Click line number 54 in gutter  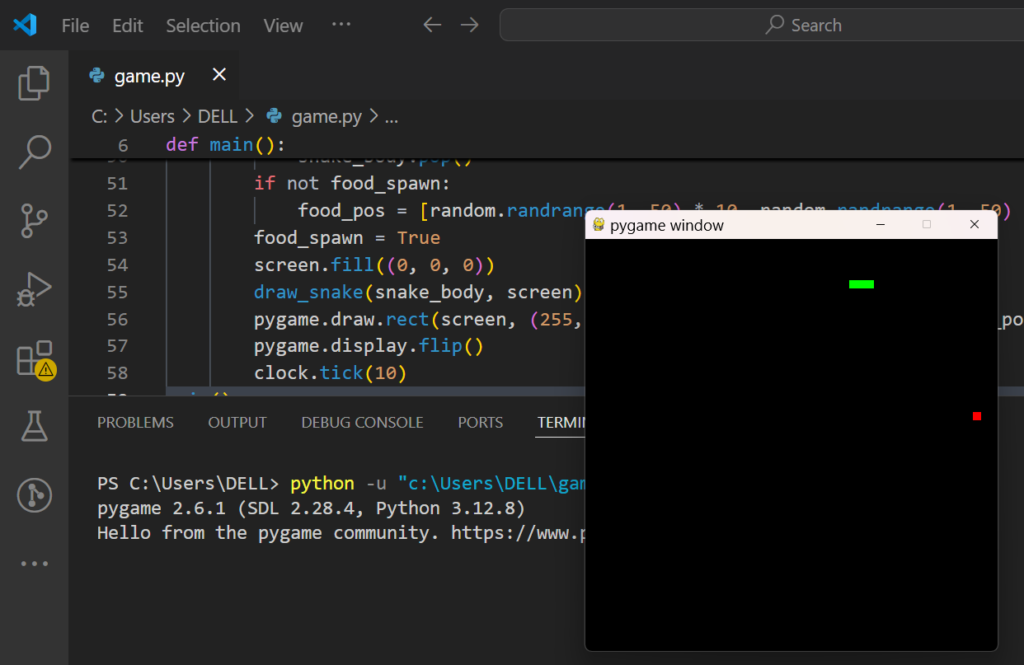(117, 265)
